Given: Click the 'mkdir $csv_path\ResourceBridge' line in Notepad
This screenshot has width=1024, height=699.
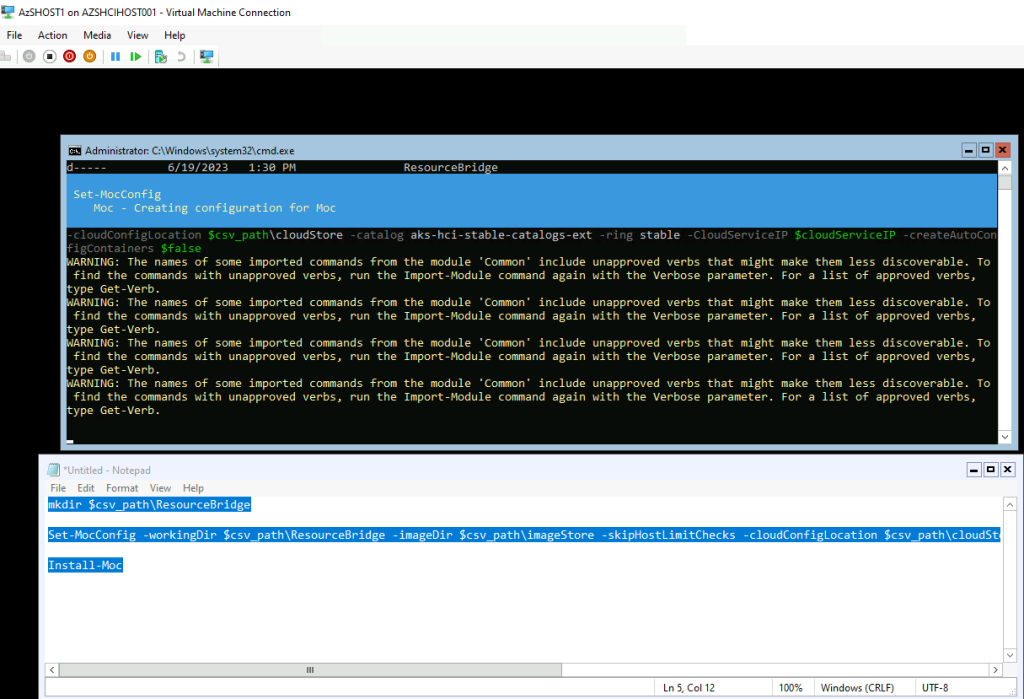Looking at the screenshot, I should [149, 504].
